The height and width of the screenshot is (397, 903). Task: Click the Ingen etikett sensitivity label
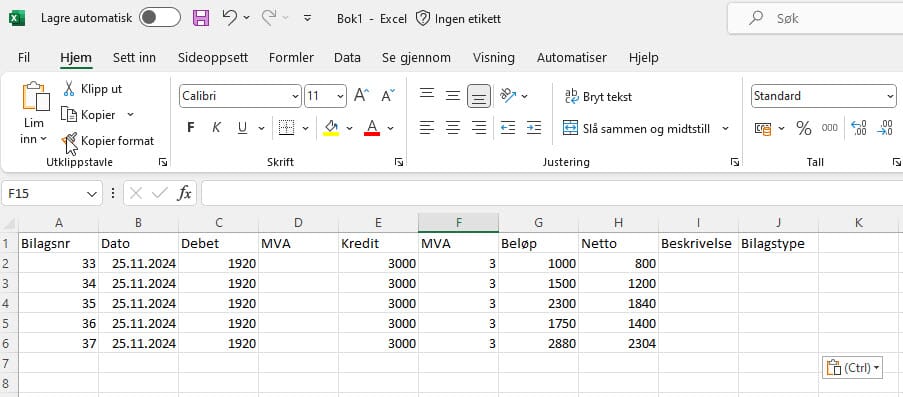(458, 19)
